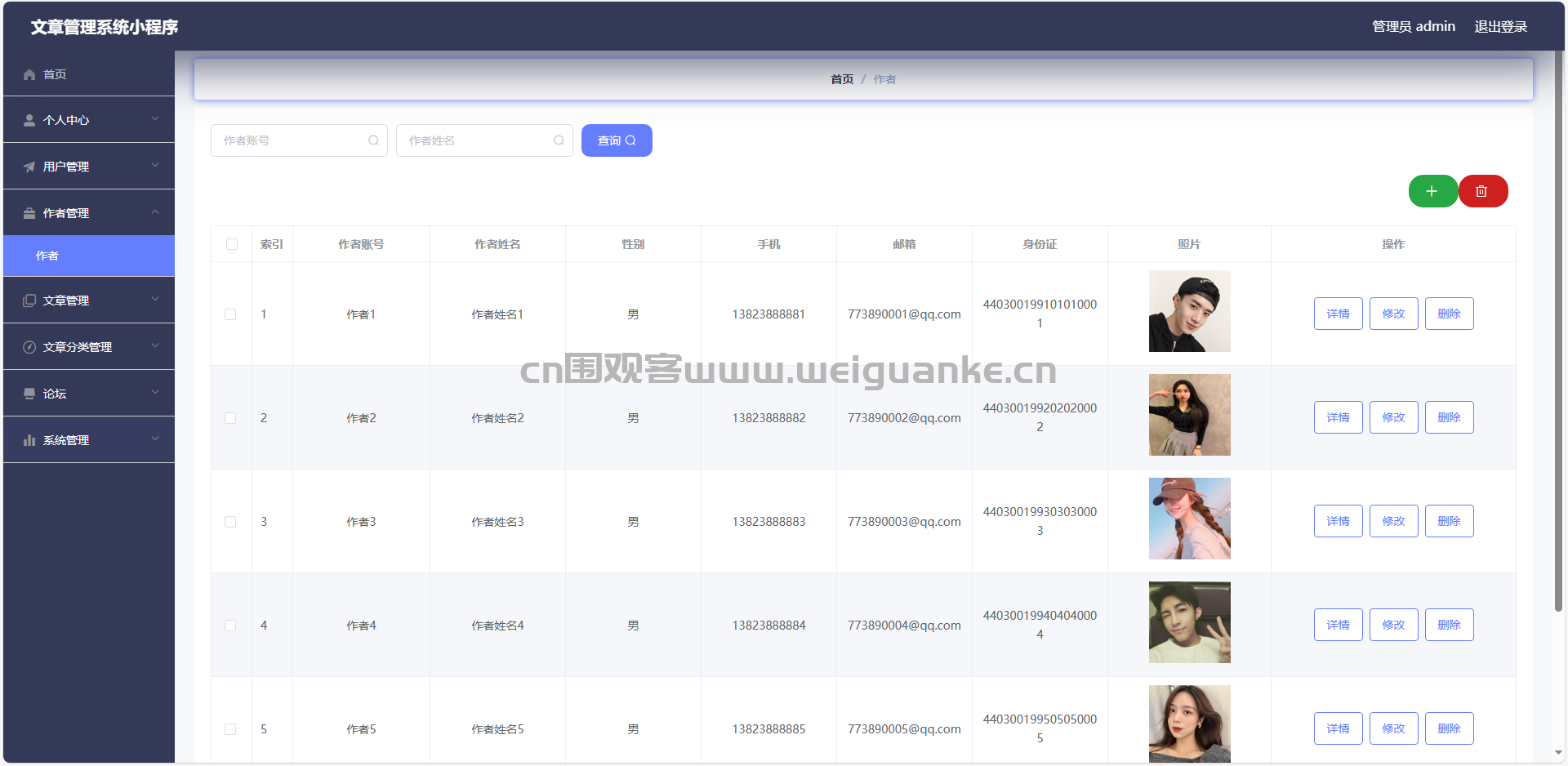This screenshot has width=1568, height=766.
Task: Click 退出登录 to log out
Action: (x=1500, y=27)
